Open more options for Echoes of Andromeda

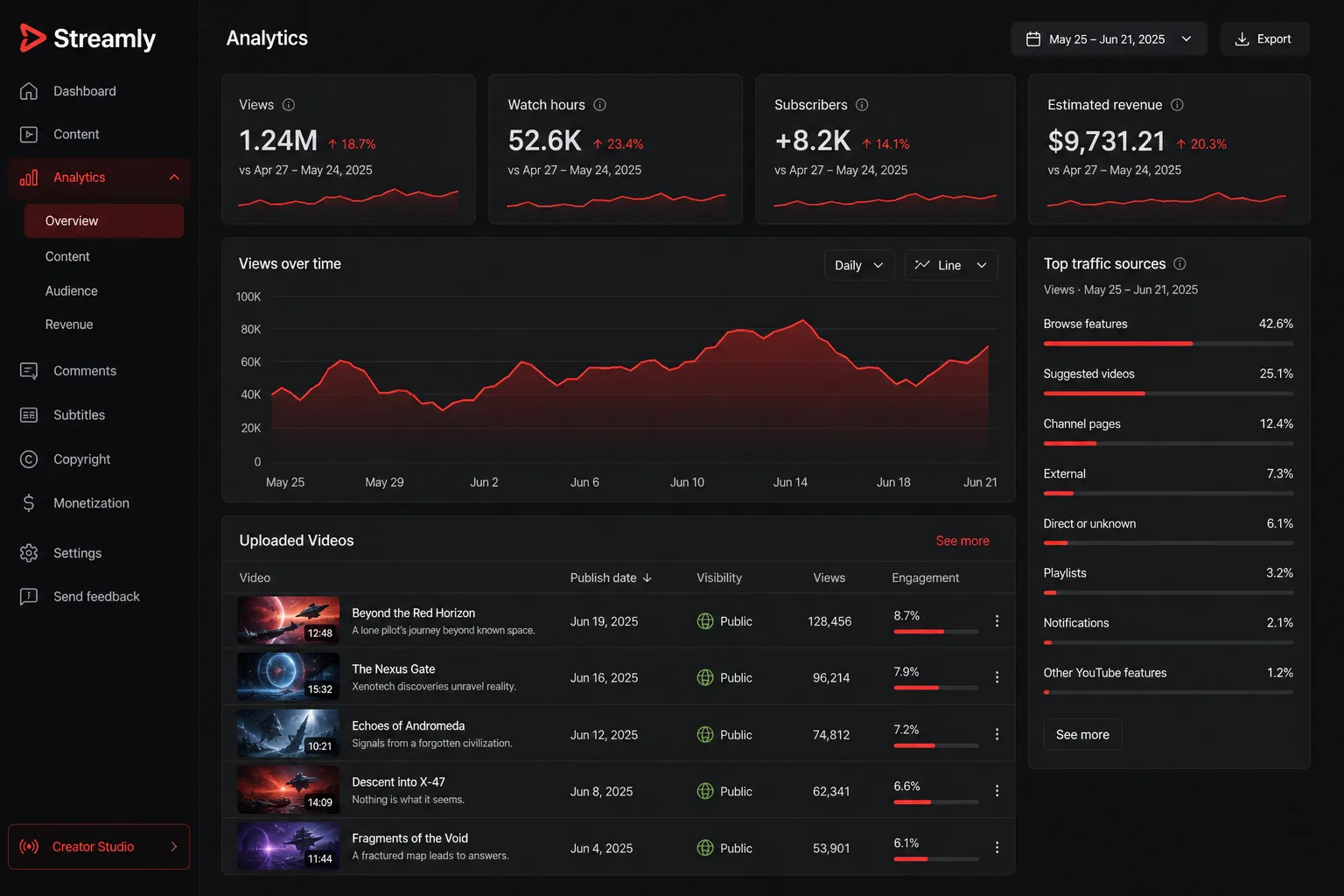coord(997,734)
